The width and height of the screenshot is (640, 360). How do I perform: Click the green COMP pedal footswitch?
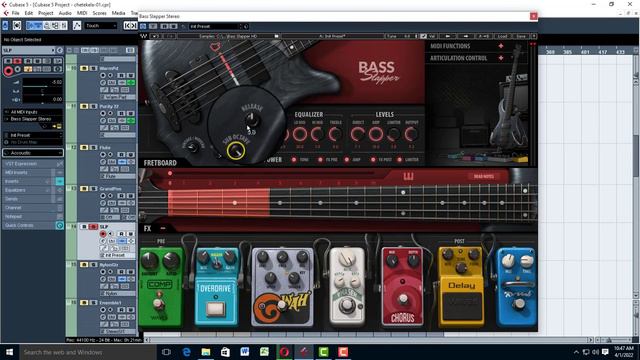(x=159, y=304)
